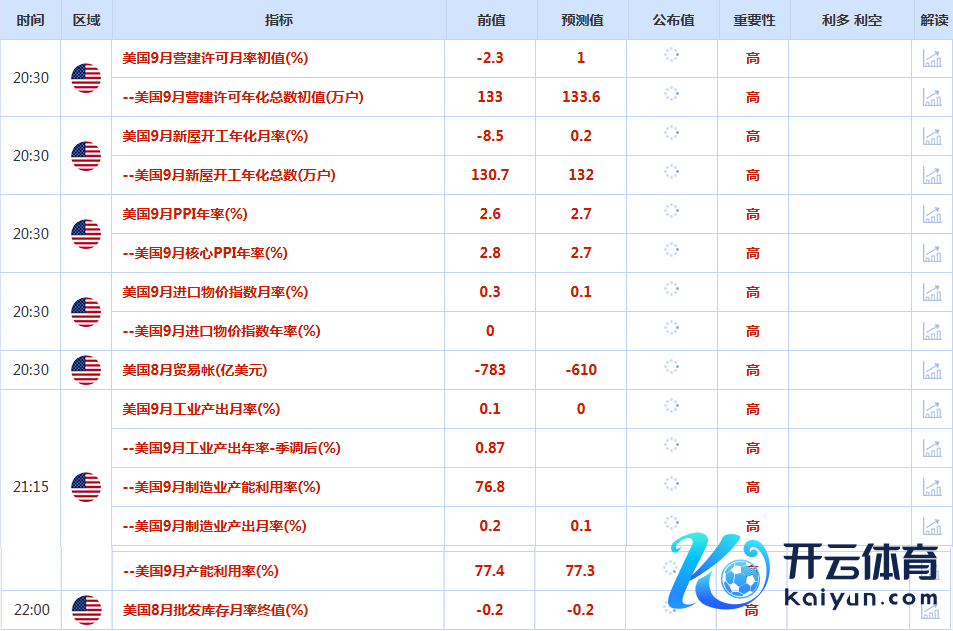This screenshot has width=953, height=631.
Task: Open chart icon for 美国9月进口物价指数年率 row
Action: [932, 331]
